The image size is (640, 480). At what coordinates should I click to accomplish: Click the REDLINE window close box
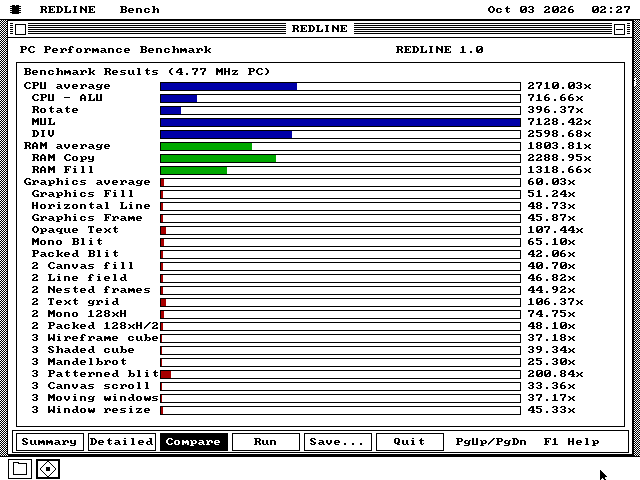pos(20,29)
